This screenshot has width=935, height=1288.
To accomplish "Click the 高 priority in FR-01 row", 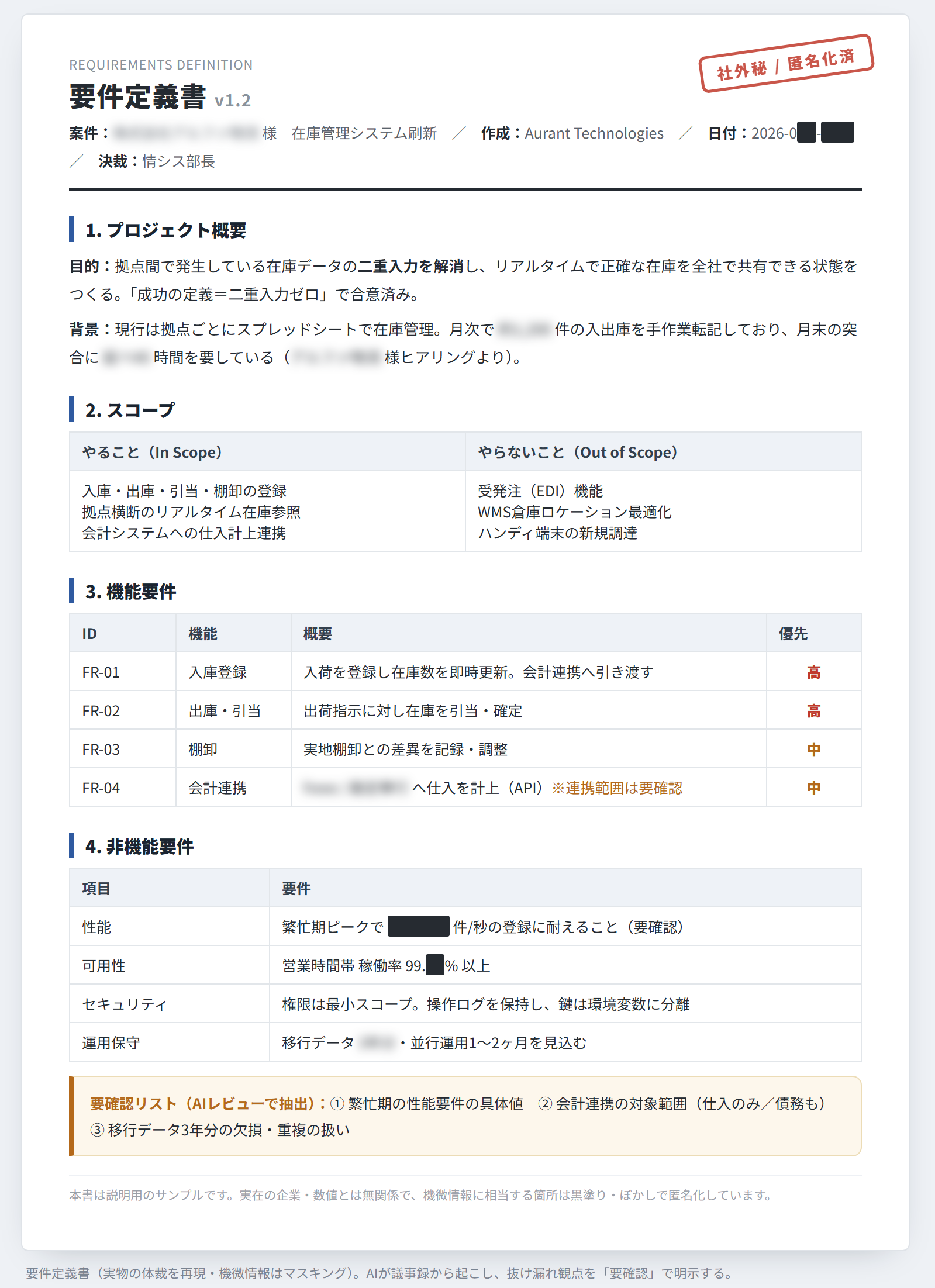I will pos(813,672).
